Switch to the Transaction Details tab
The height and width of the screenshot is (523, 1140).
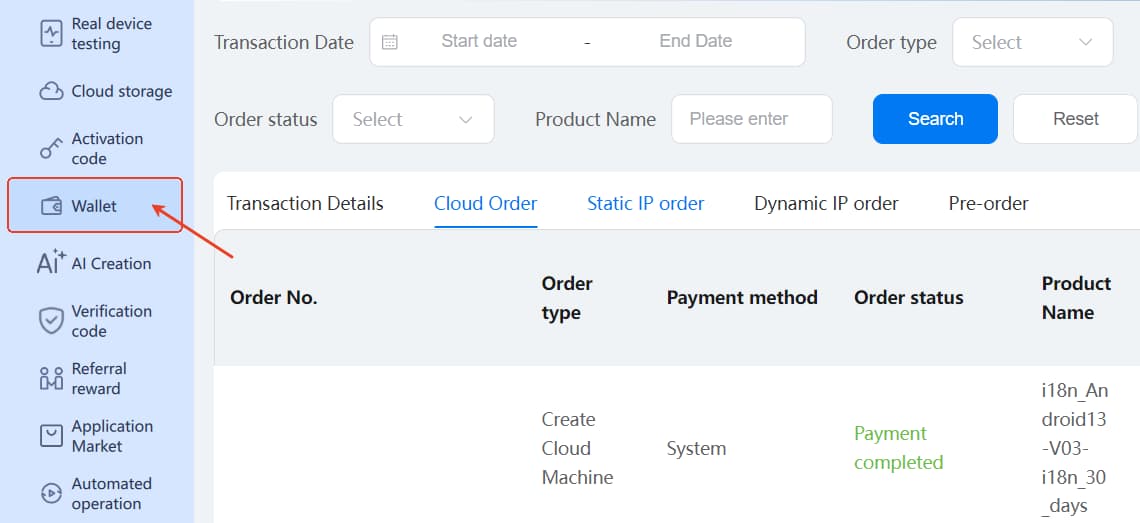[x=305, y=203]
